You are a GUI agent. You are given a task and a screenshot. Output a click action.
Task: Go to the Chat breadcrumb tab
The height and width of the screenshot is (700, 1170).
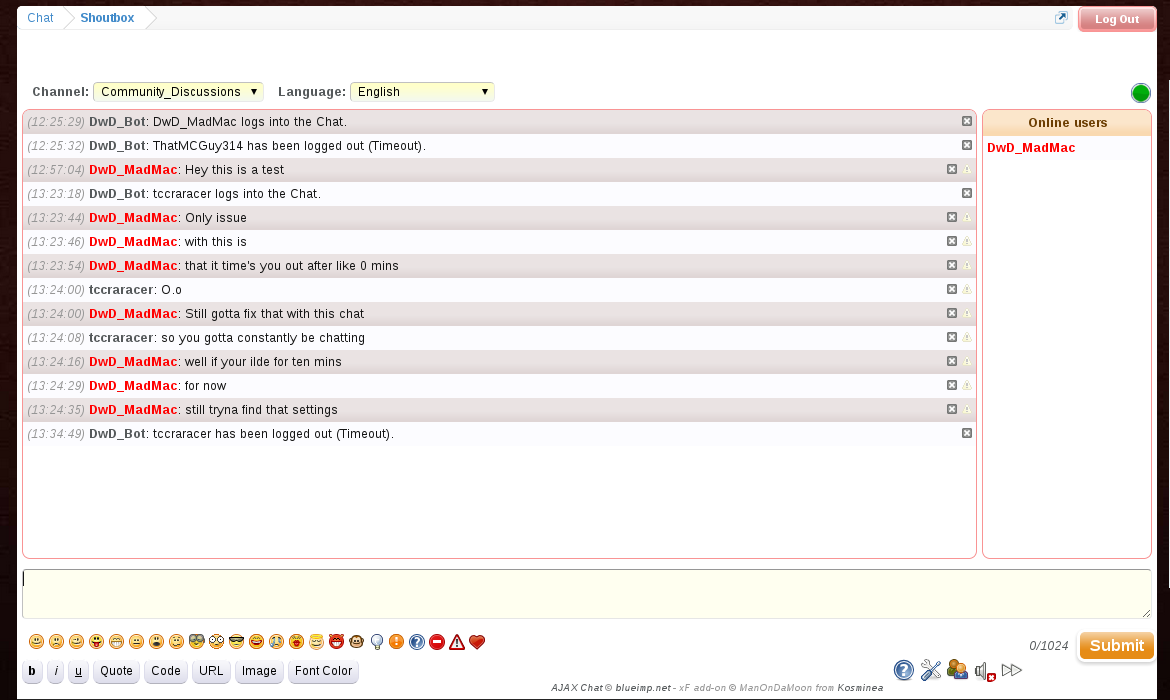(40, 18)
